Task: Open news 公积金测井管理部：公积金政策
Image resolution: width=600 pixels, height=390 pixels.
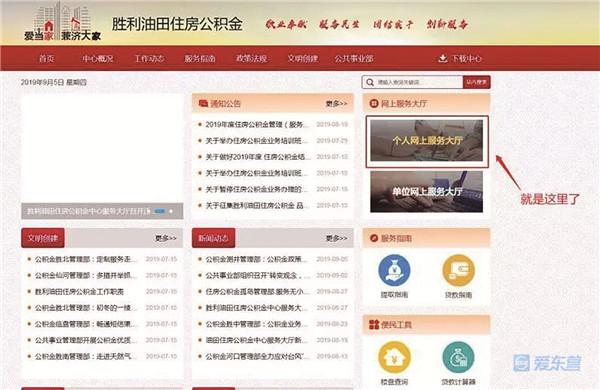Action: 256,259
